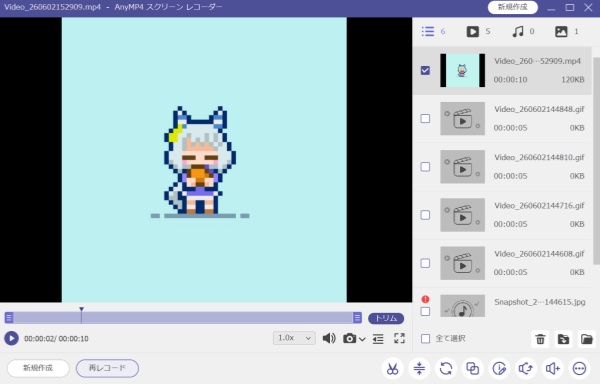
Task: Check the Video_260602144716.gif checkbox
Action: pos(425,215)
